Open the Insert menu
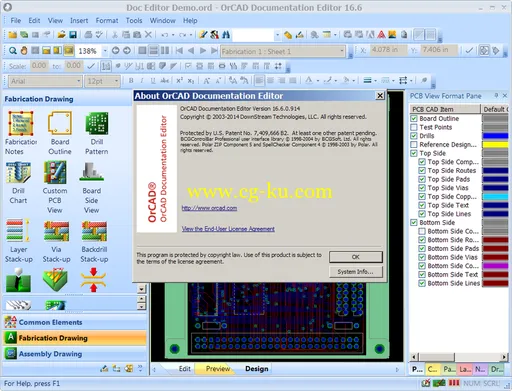This screenshot has width=512, height=391. [79, 21]
